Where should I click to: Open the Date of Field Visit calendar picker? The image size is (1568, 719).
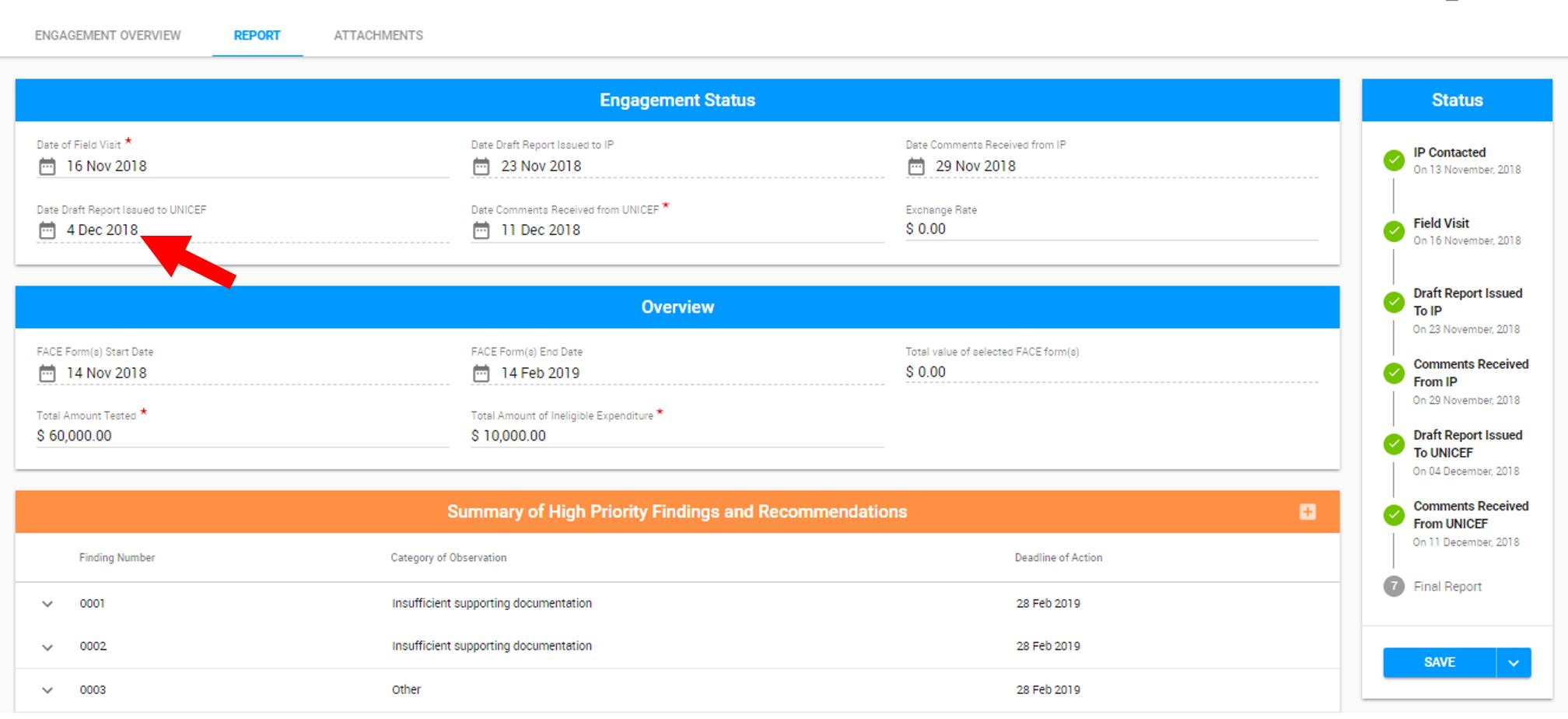47,166
